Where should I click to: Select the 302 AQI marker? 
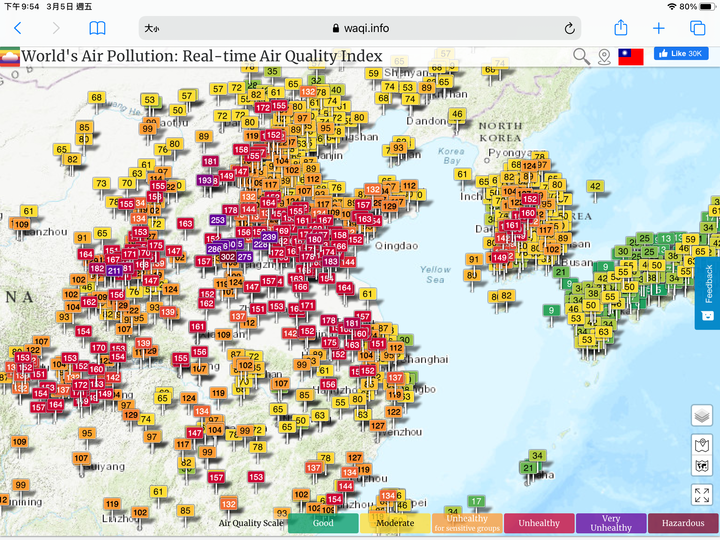[x=228, y=257]
